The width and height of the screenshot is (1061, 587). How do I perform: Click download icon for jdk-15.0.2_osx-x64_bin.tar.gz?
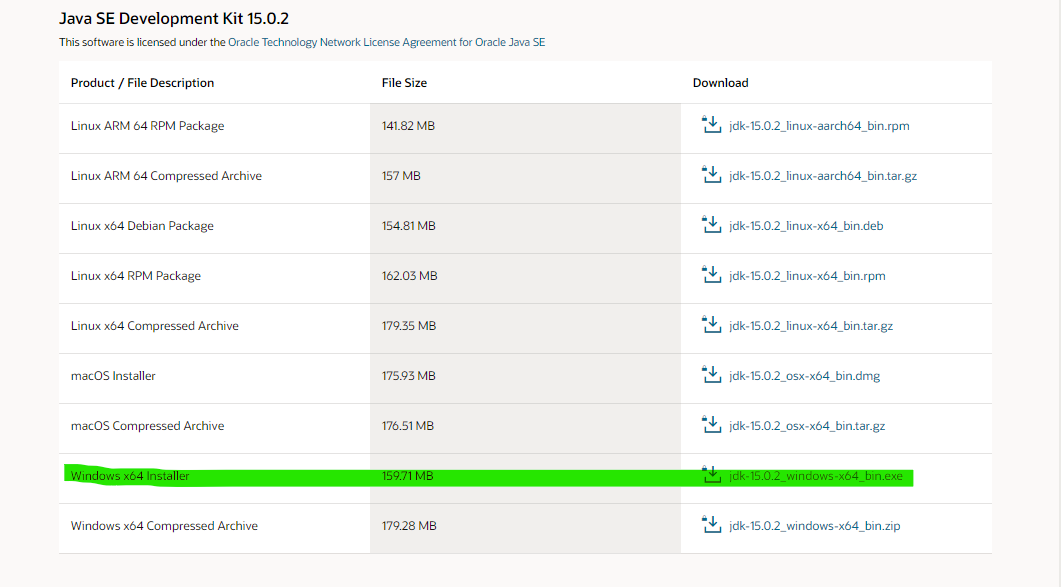coord(711,425)
